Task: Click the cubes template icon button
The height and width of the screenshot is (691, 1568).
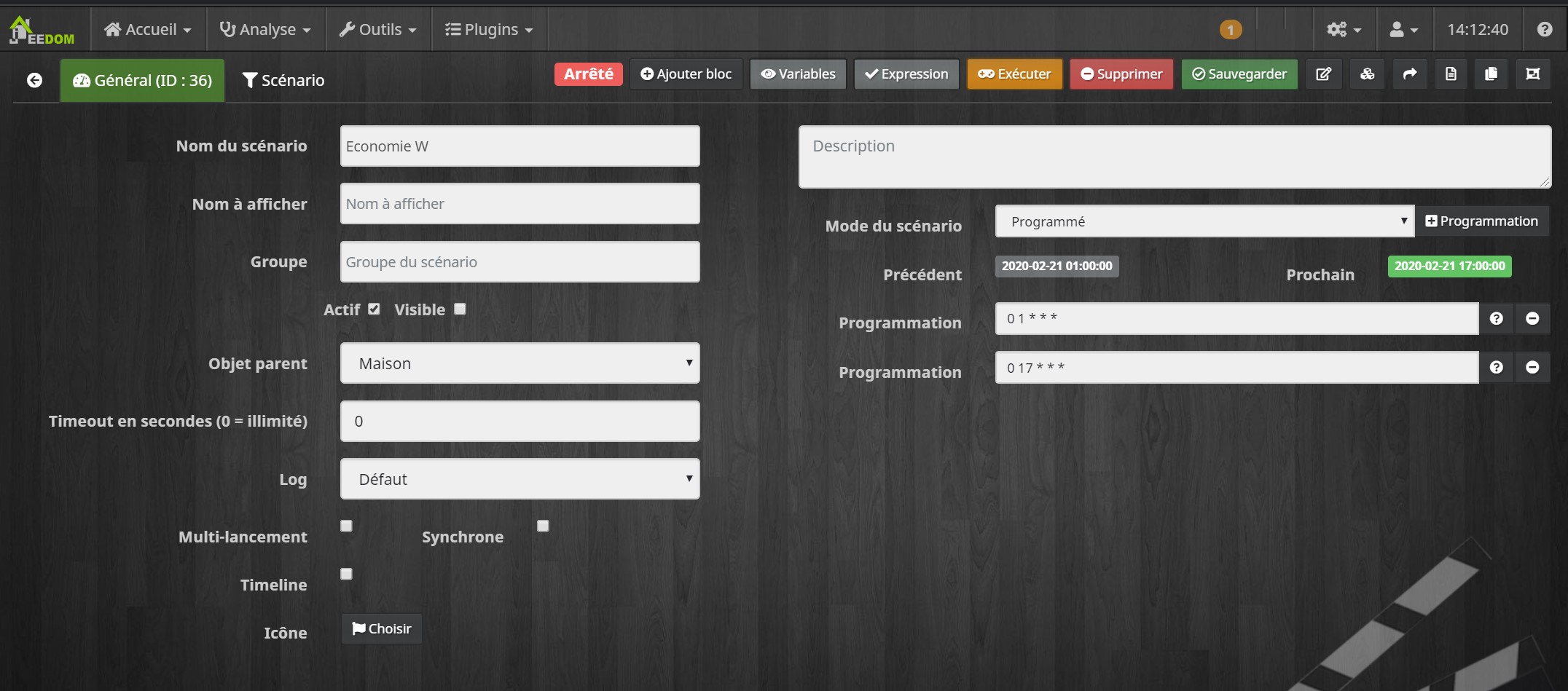Action: pyautogui.click(x=1367, y=74)
